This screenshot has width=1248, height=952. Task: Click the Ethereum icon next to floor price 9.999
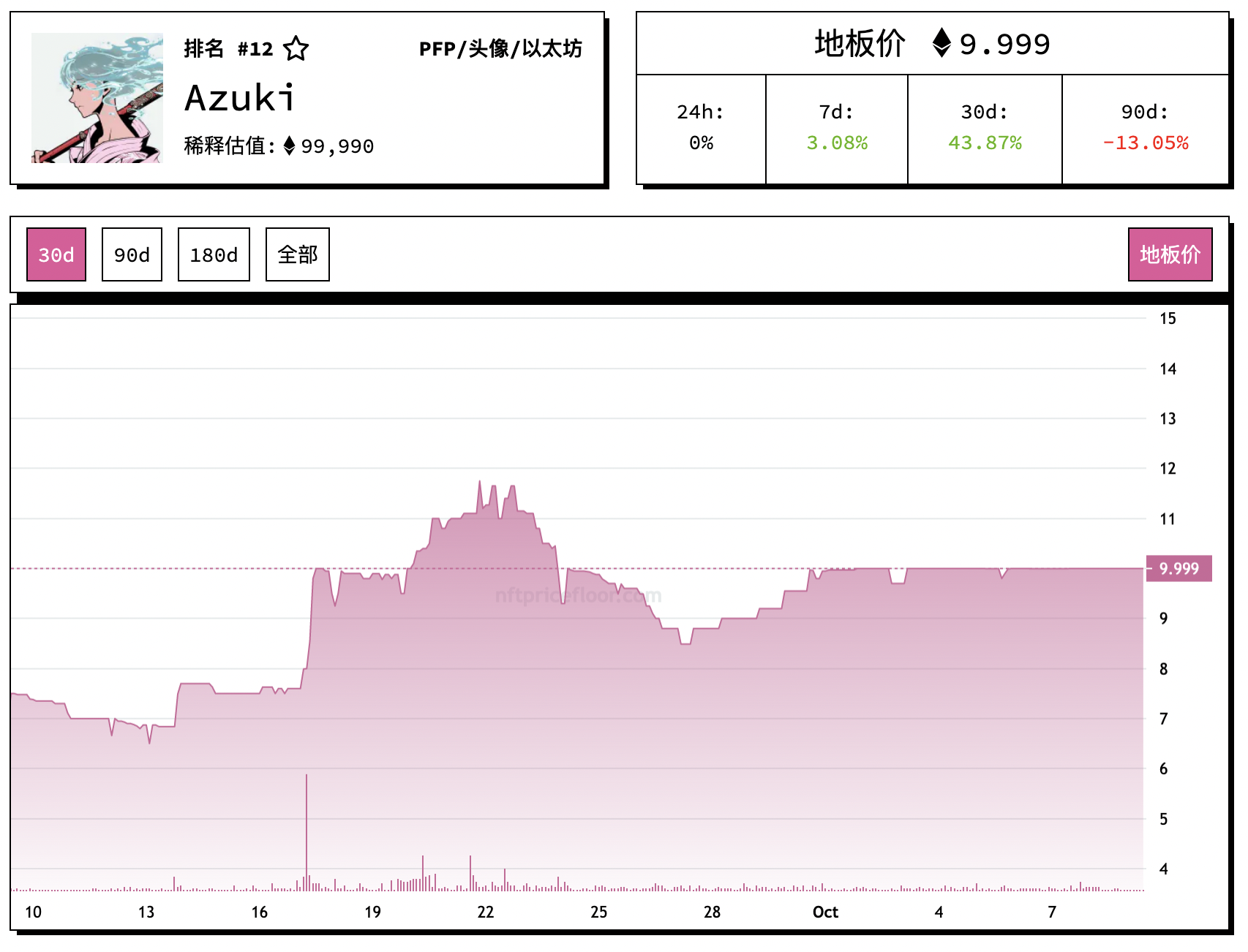[x=941, y=43]
